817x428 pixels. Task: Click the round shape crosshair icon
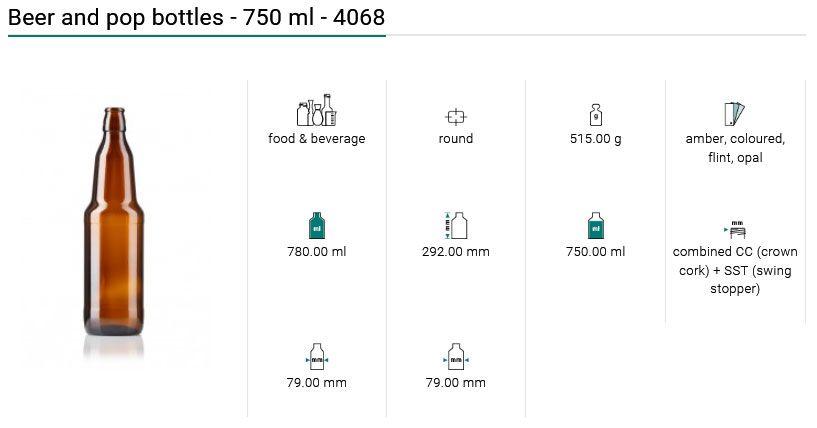coord(455,115)
